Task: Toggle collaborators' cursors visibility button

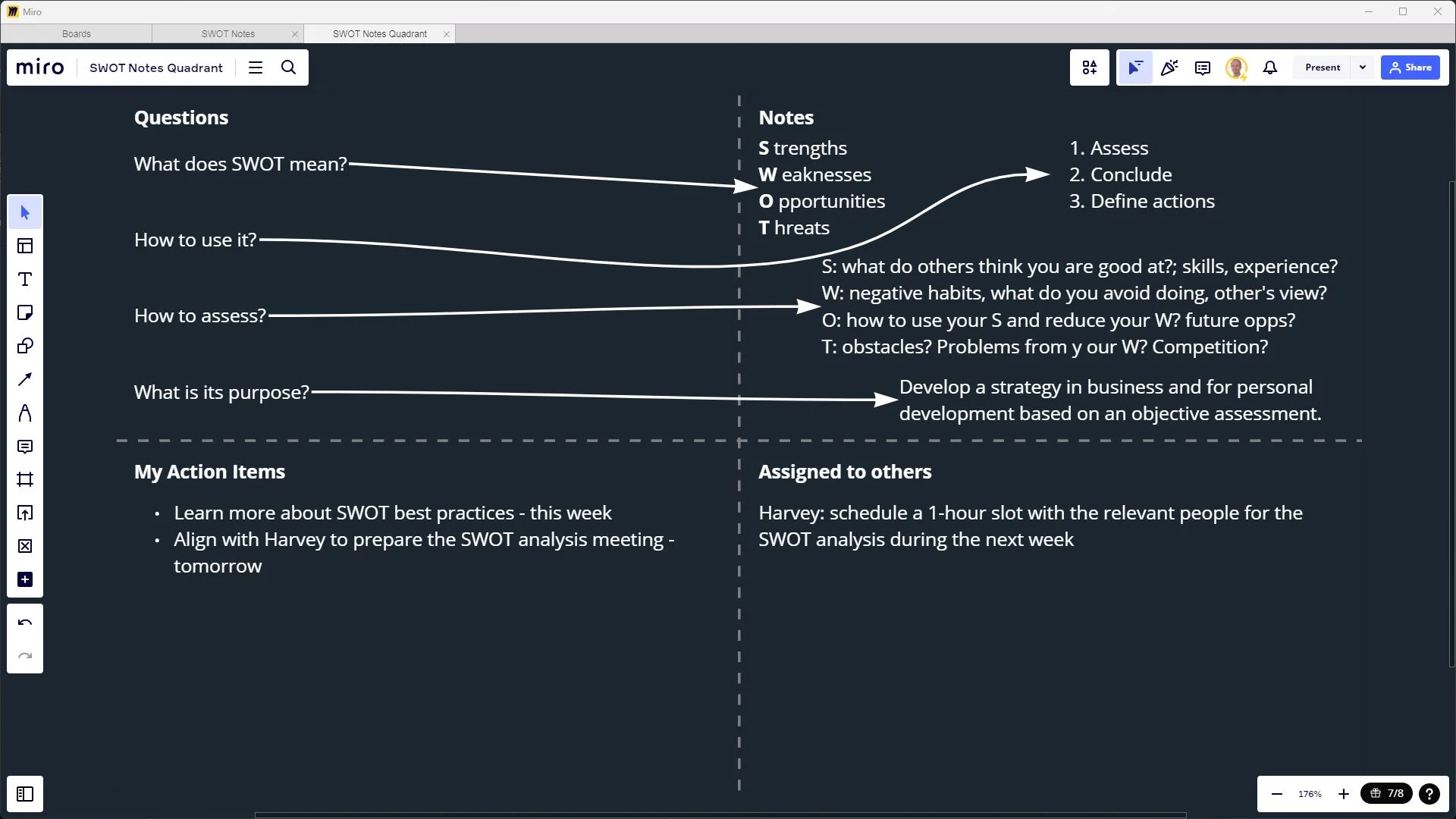Action: [x=1135, y=67]
